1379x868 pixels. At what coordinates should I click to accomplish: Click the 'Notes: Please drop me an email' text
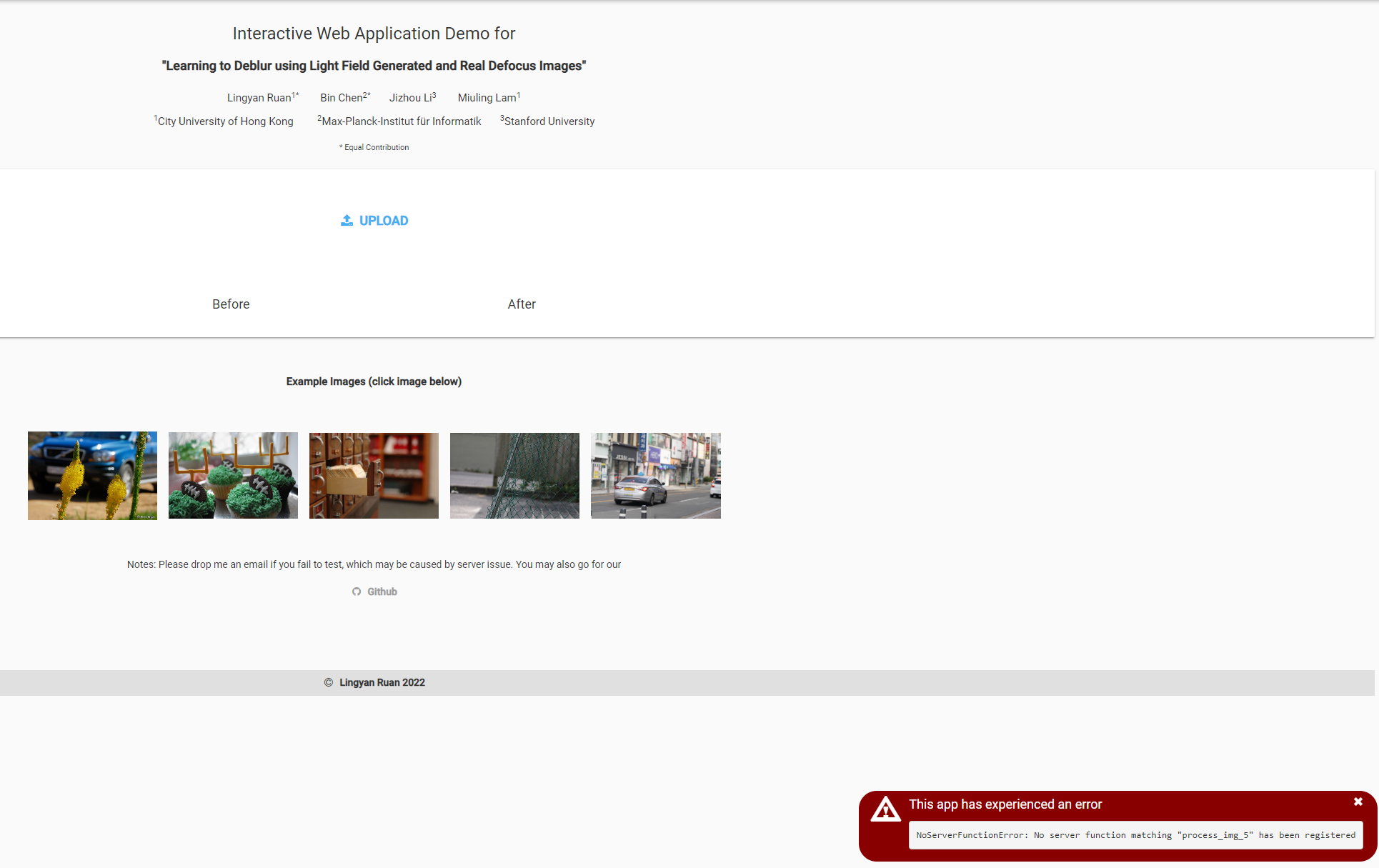click(x=374, y=564)
